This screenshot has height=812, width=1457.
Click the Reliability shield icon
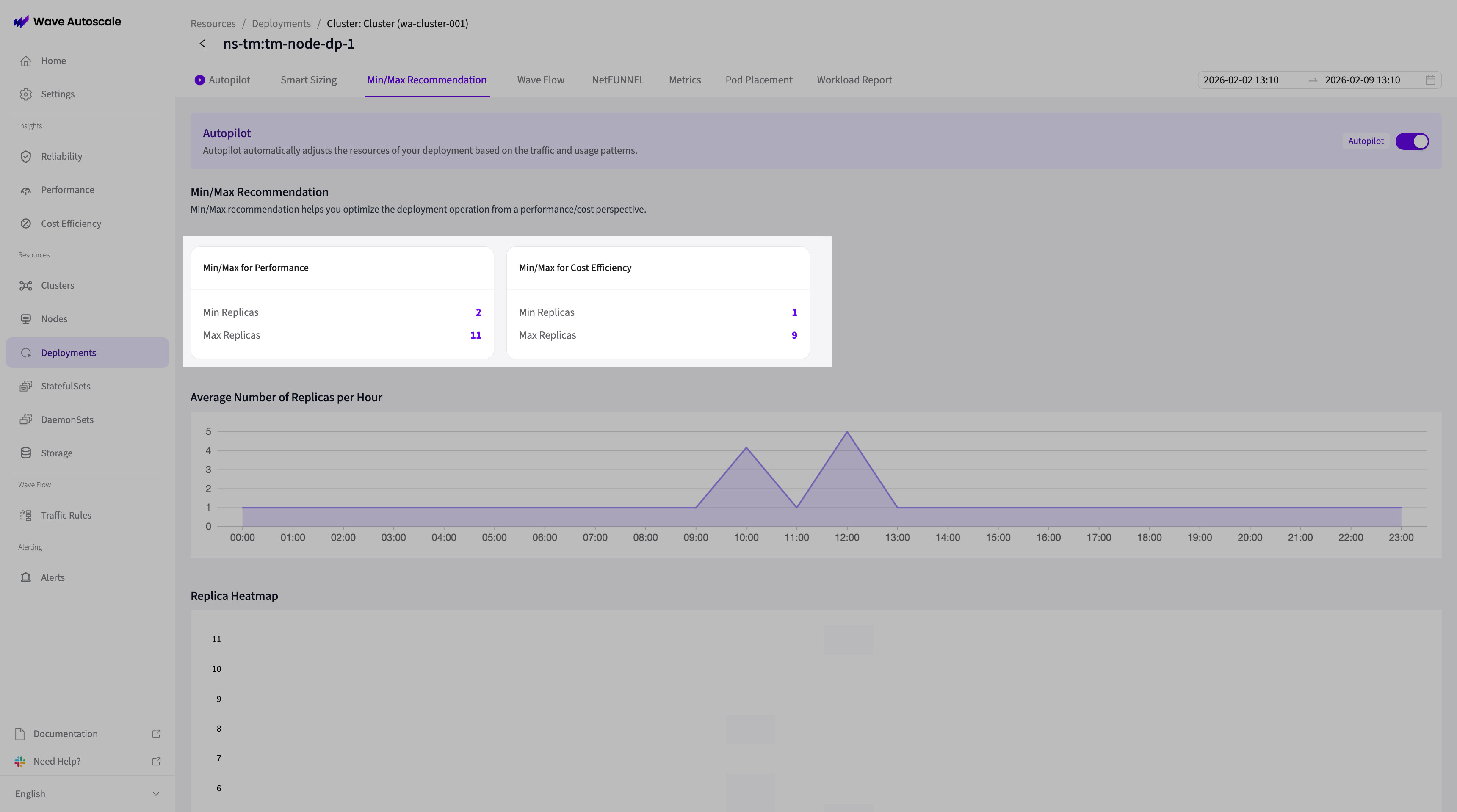point(25,157)
